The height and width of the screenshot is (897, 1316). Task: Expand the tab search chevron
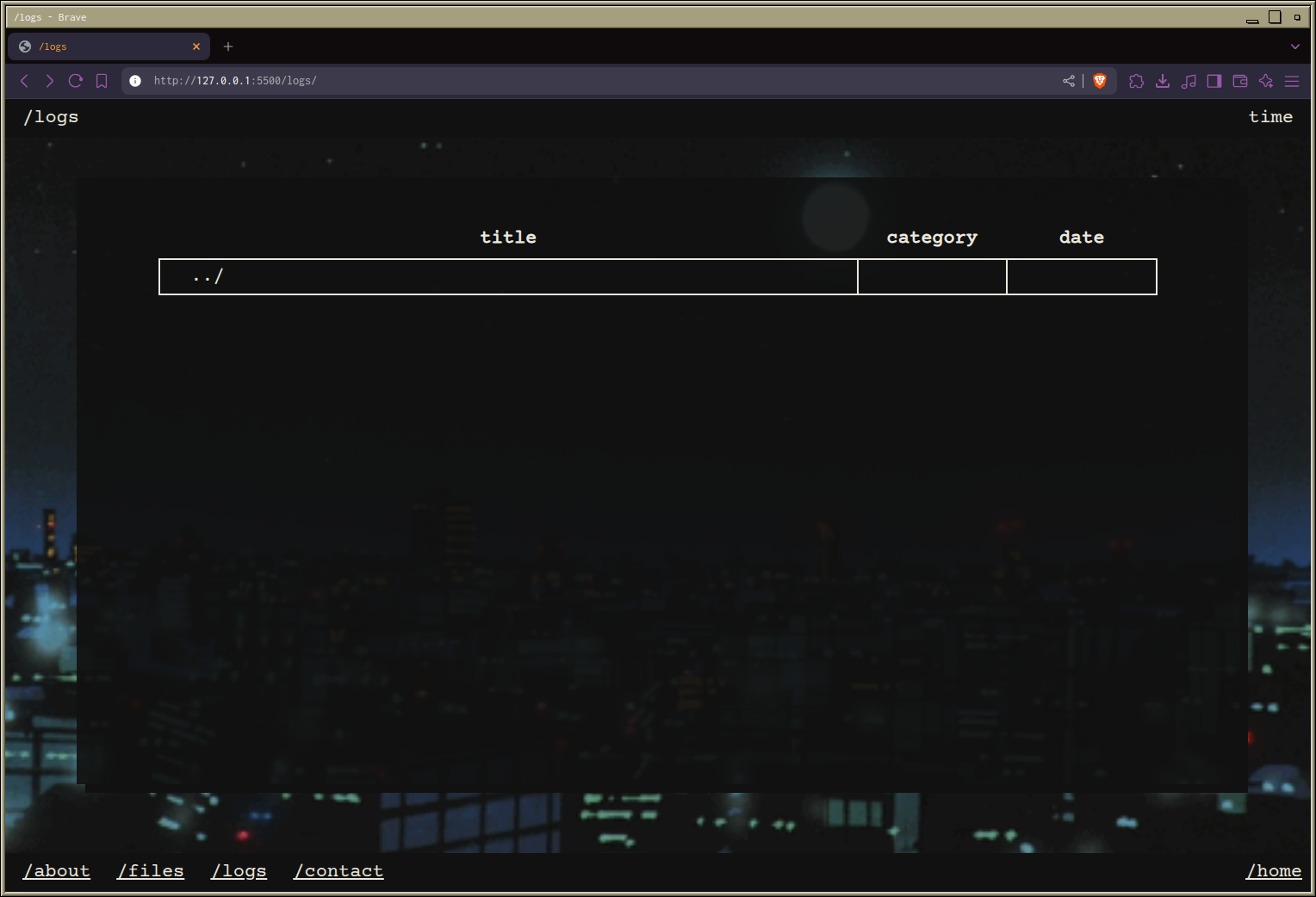point(1294,46)
